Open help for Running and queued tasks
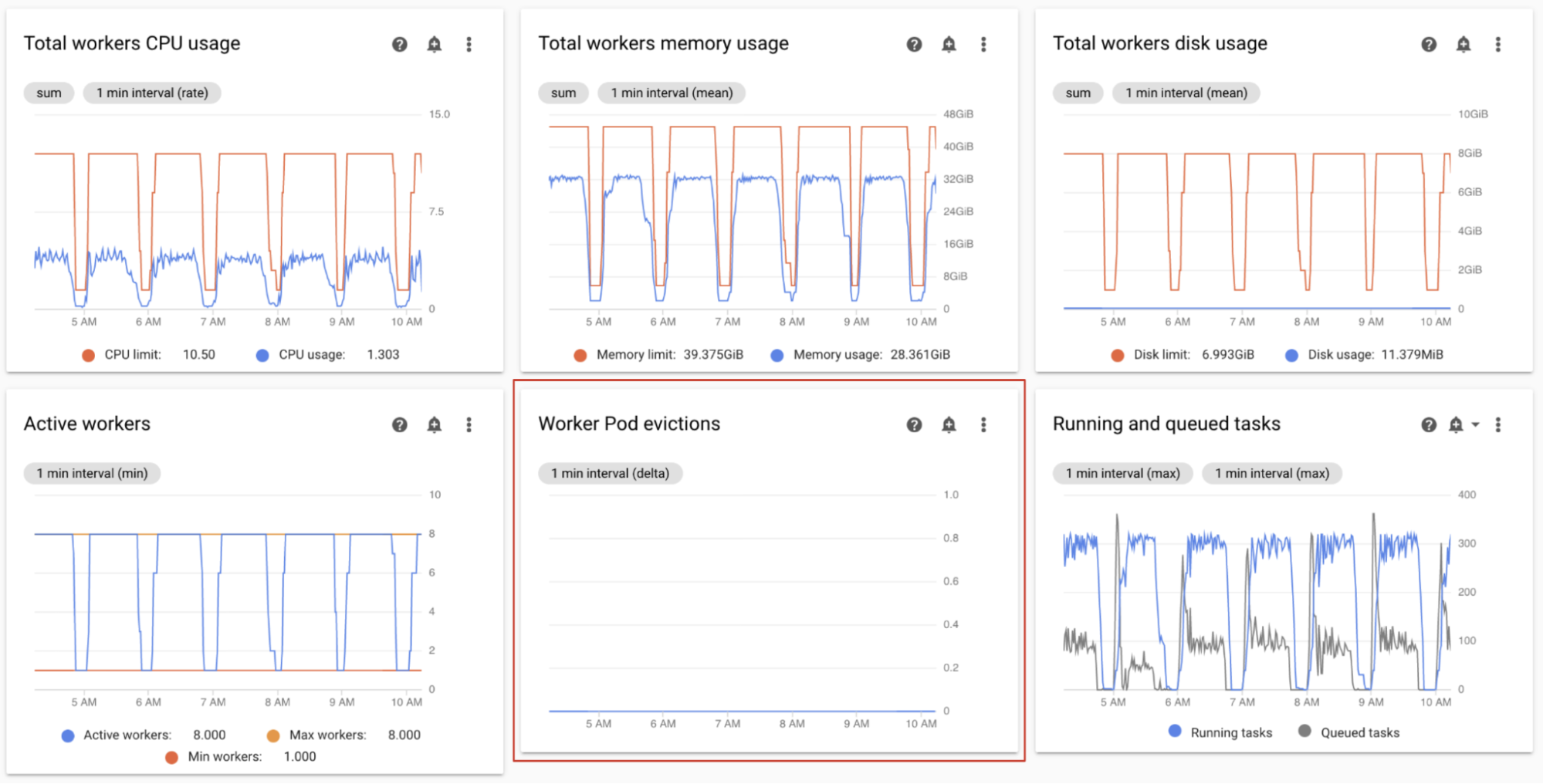The width and height of the screenshot is (1543, 784). click(1429, 425)
